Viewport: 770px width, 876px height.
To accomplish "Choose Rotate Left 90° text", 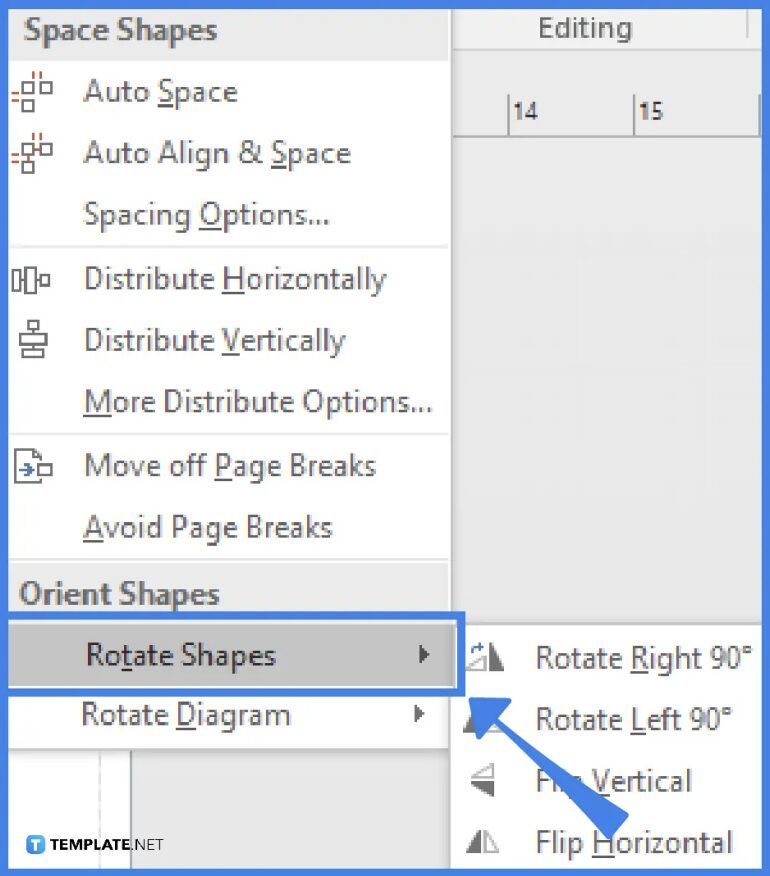I will pyautogui.click(x=633, y=719).
